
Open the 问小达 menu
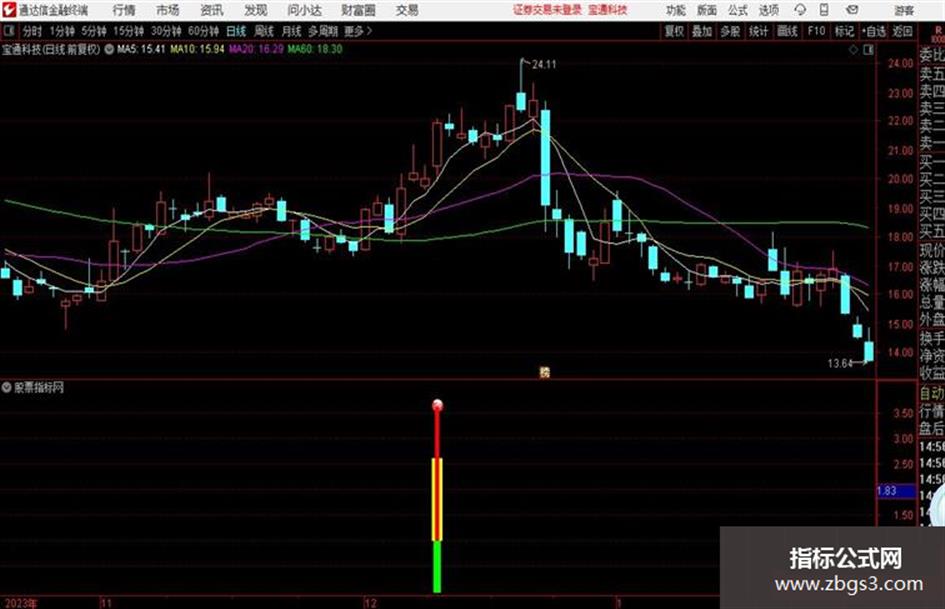(x=304, y=10)
